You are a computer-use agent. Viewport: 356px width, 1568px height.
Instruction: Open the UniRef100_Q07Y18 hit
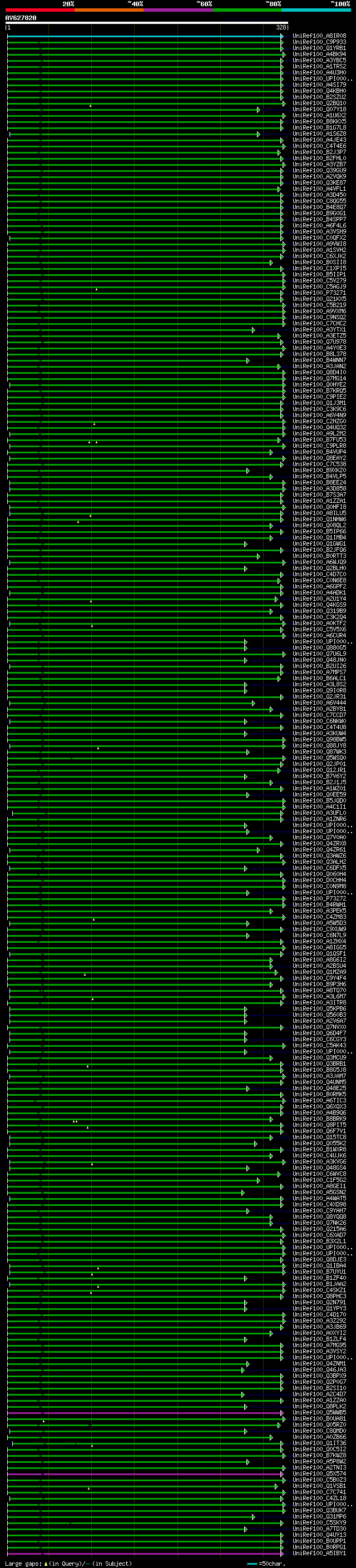point(319,110)
